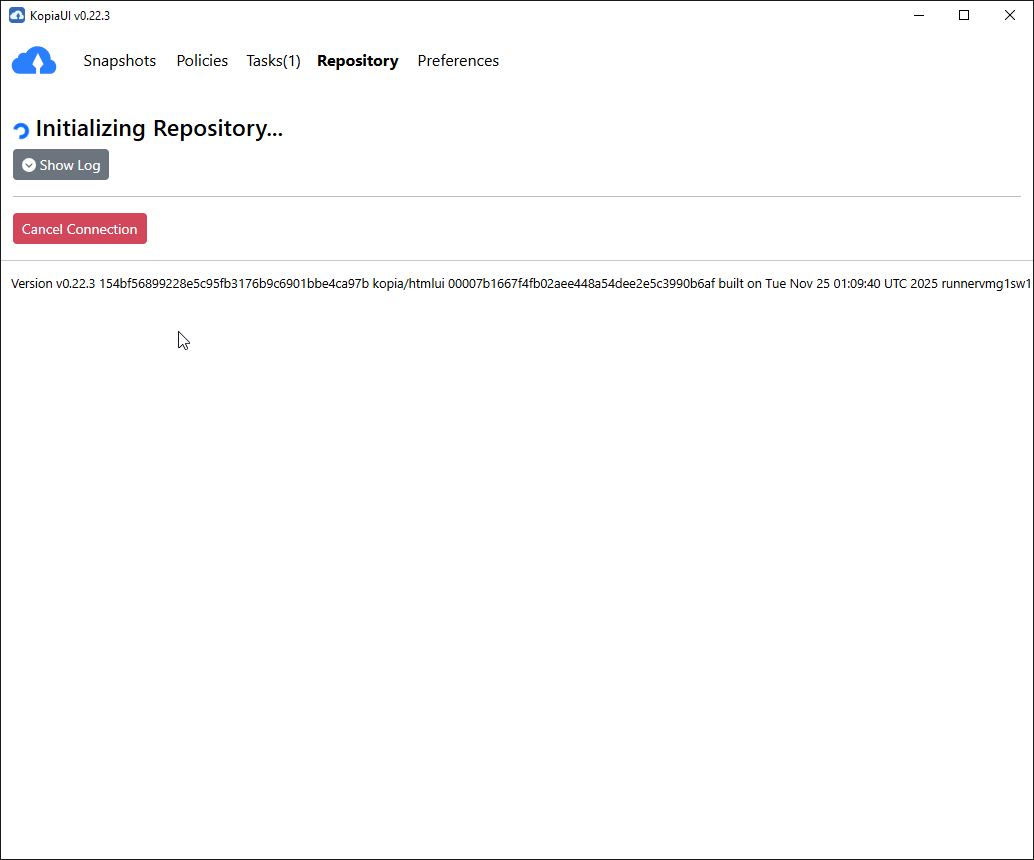Click the Initializing Repository heading
Image resolution: width=1034 pixels, height=860 pixels.
tap(159, 129)
